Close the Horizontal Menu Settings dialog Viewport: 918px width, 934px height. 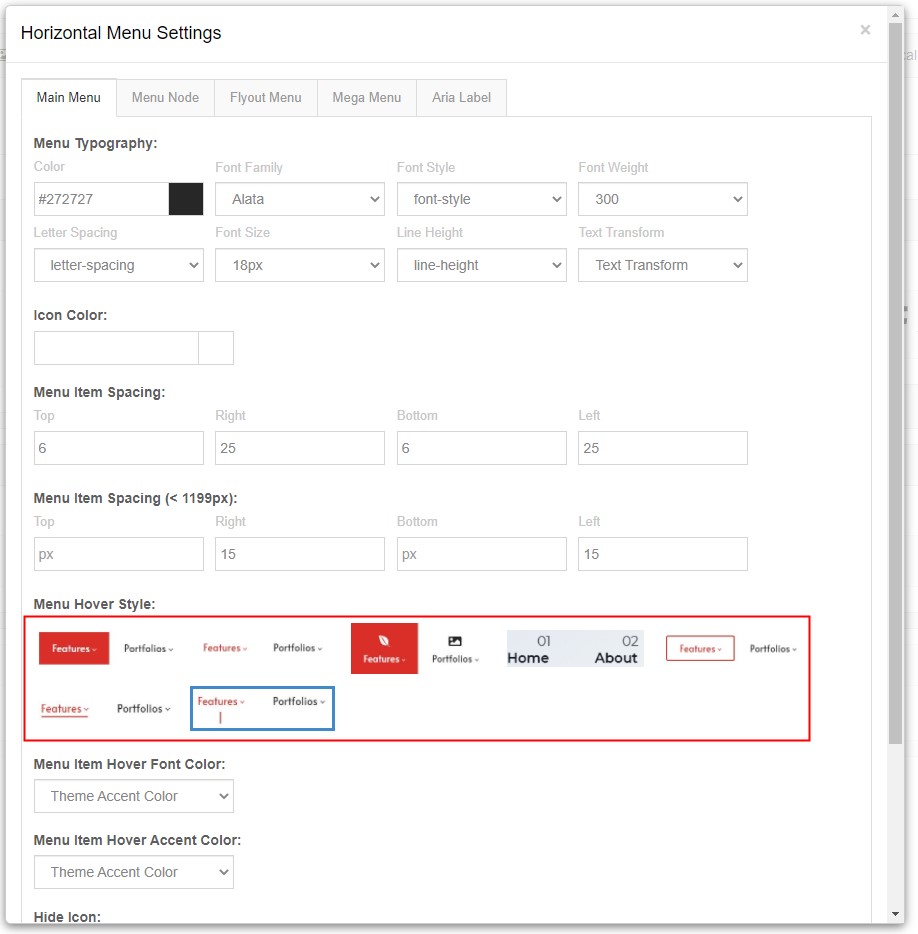pyautogui.click(x=865, y=30)
